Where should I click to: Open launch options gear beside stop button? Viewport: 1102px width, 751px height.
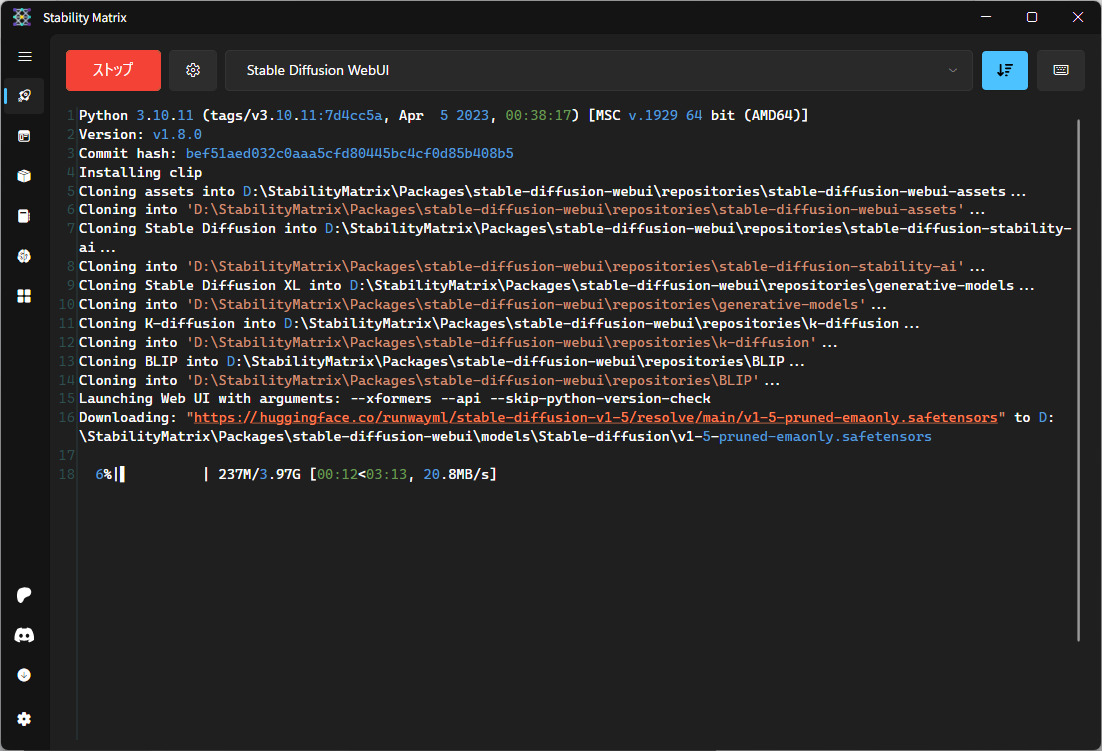click(193, 71)
